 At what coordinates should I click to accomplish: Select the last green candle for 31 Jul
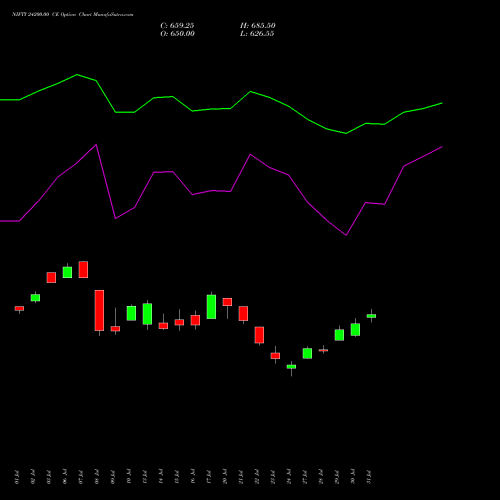point(371,316)
